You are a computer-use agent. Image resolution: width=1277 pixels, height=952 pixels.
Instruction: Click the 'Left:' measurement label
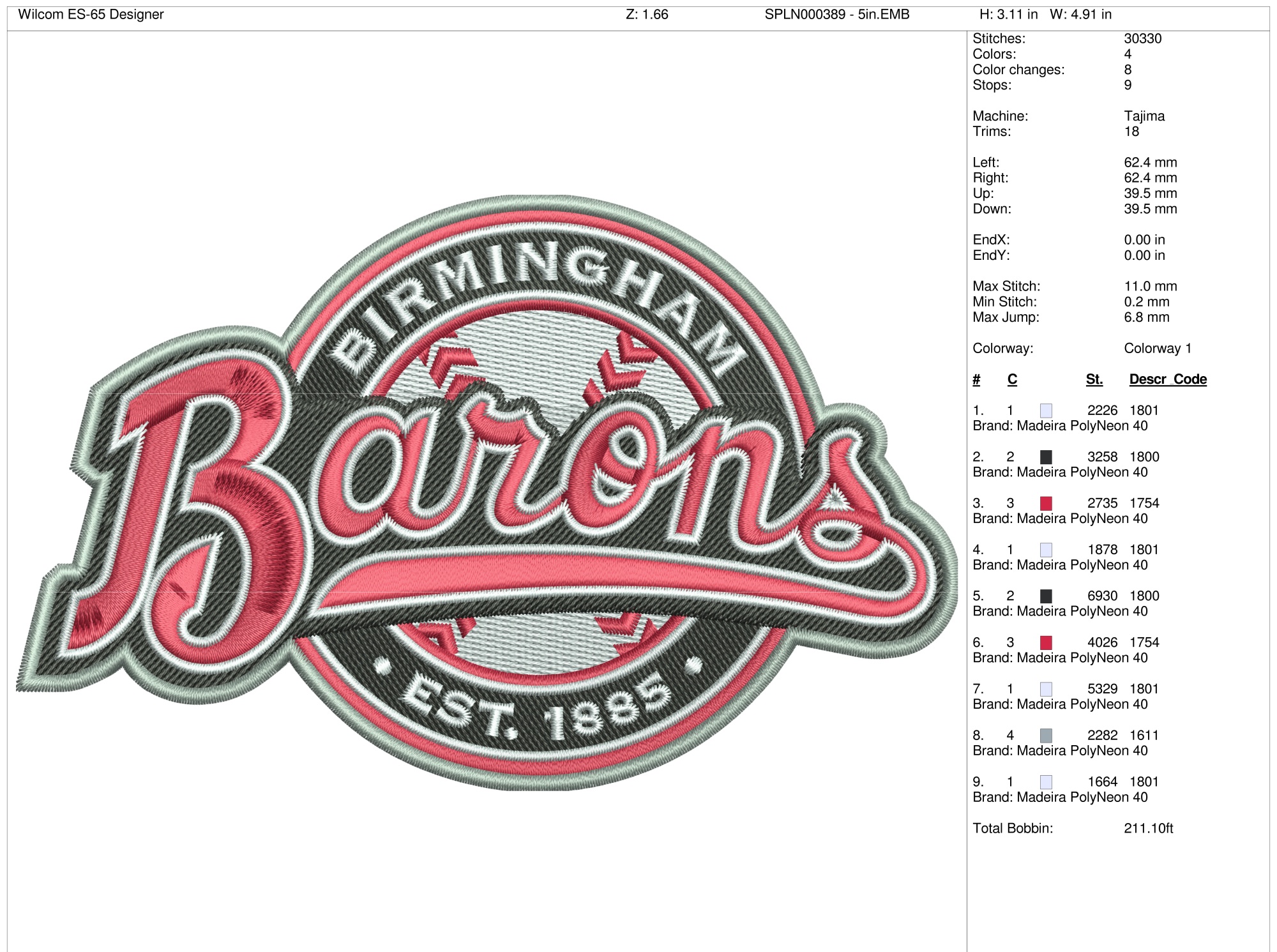pyautogui.click(x=986, y=162)
